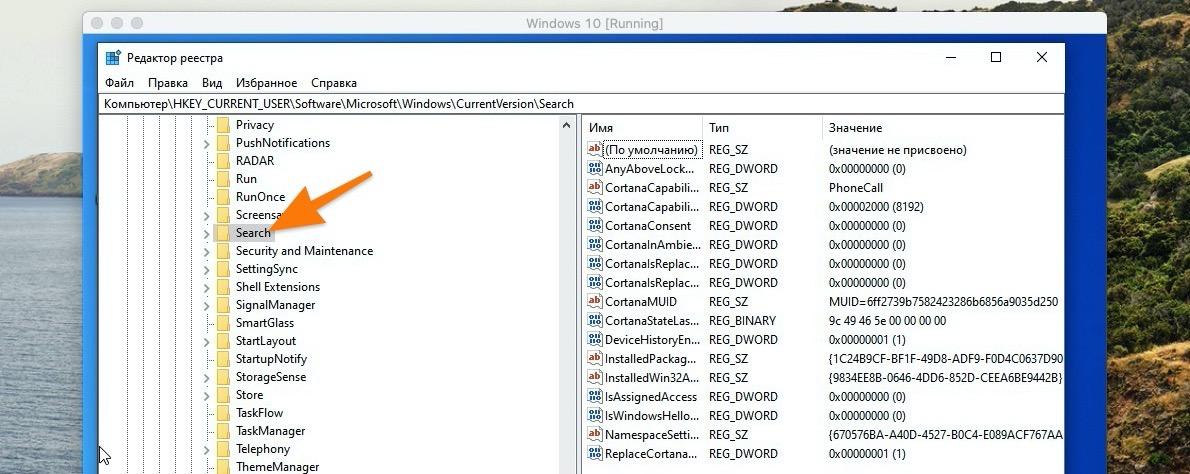Select the SignalManager key label
This screenshot has height=474, width=1190.
pos(275,305)
